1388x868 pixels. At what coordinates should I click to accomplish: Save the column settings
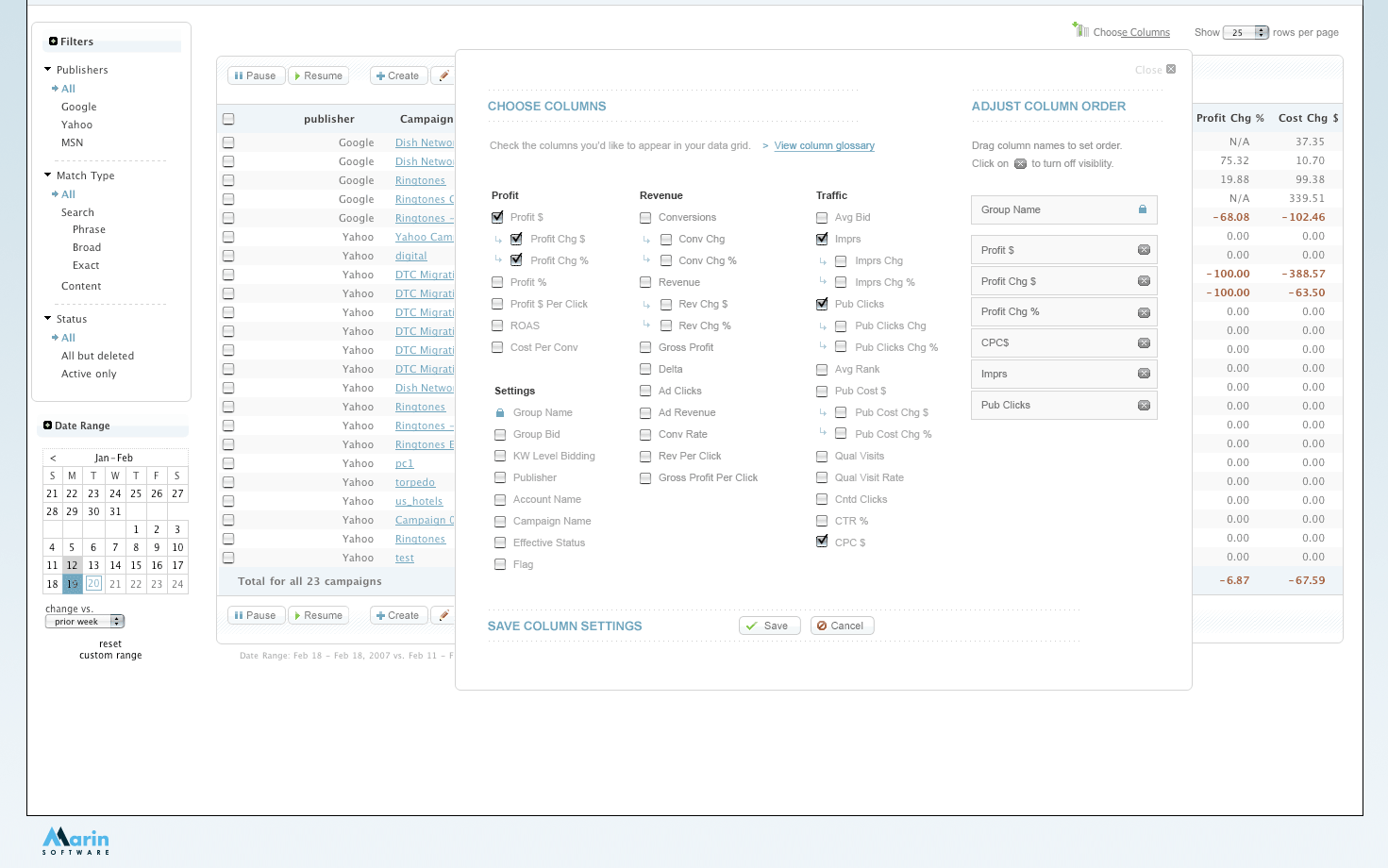769,626
